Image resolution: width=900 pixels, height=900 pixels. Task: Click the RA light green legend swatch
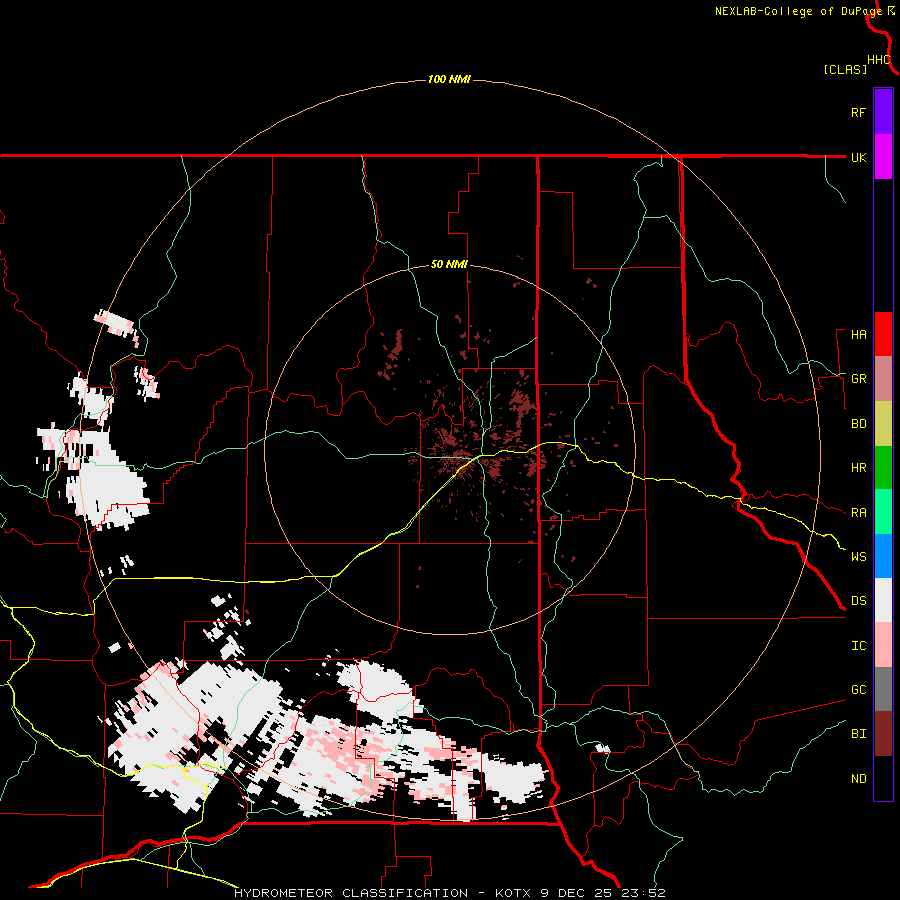pos(883,512)
